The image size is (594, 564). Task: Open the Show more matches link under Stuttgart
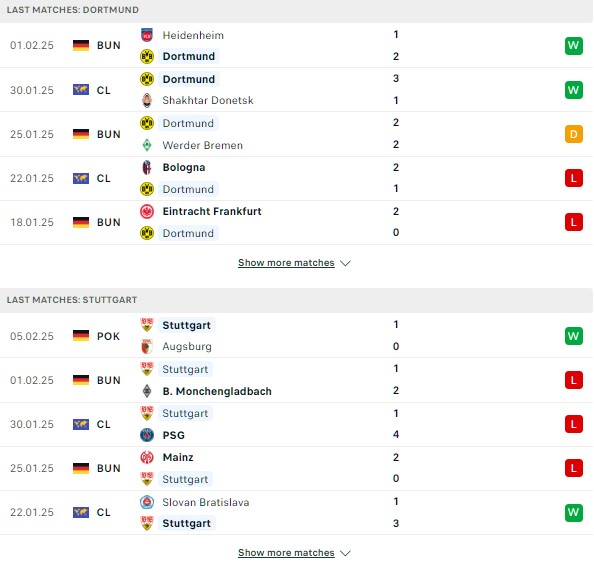click(286, 553)
